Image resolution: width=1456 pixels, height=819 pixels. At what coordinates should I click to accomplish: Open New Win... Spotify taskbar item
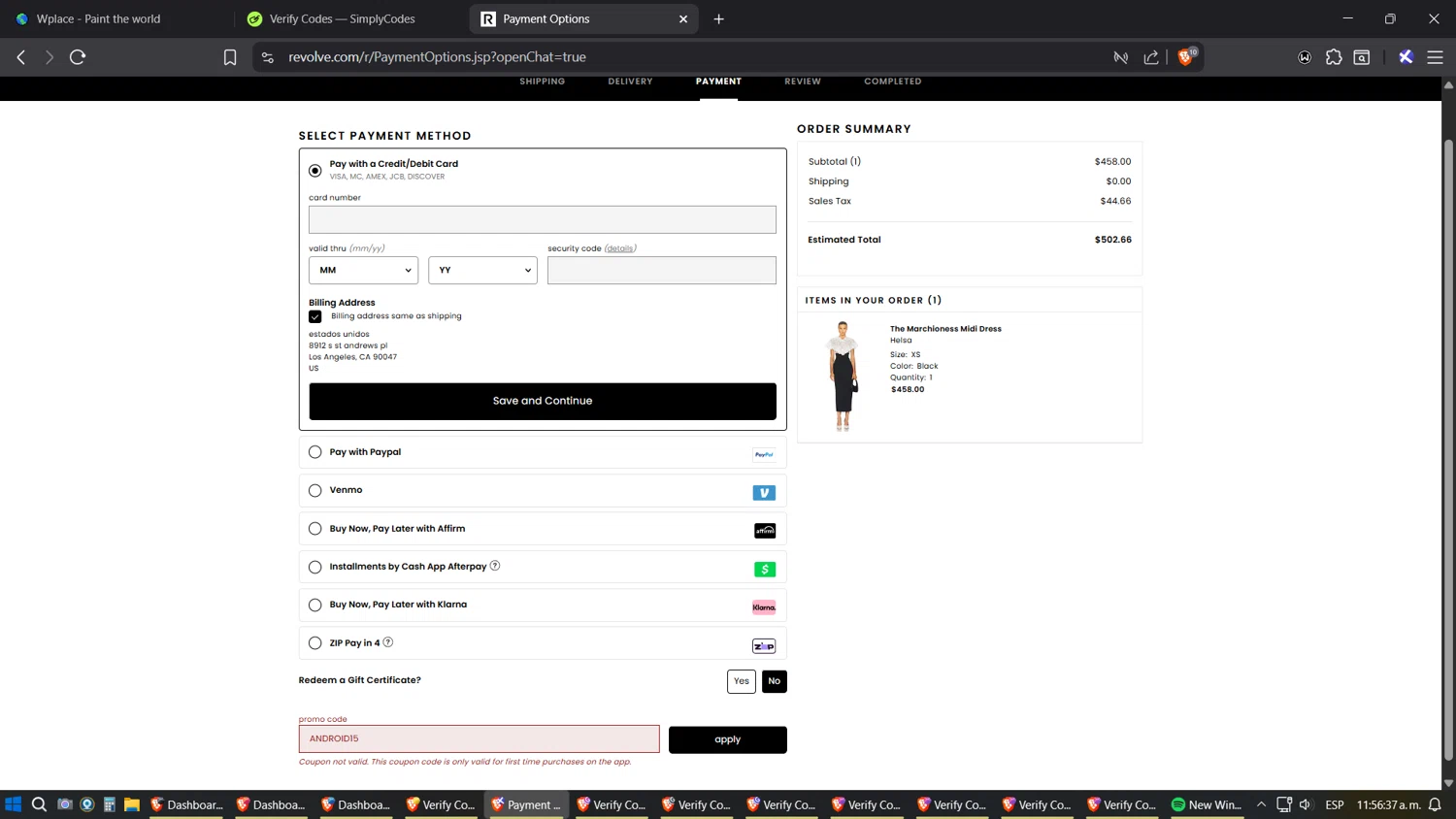1207,804
